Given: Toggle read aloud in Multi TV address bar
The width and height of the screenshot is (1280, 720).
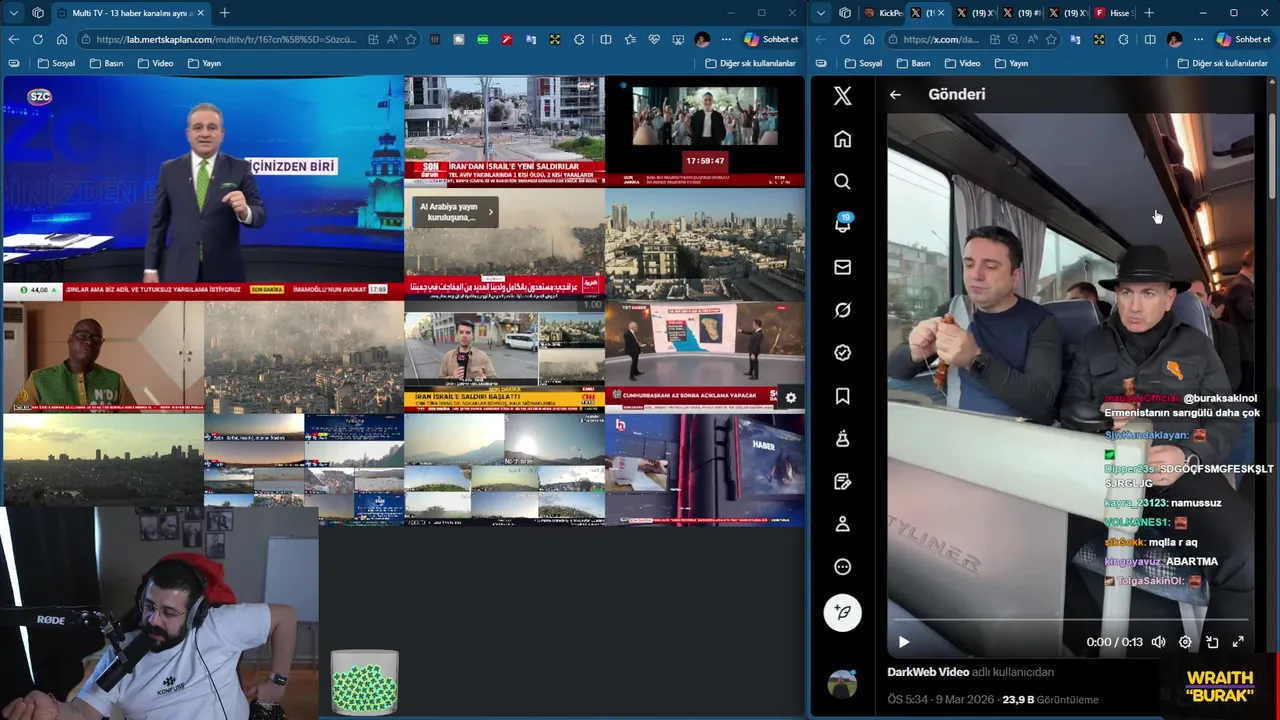Looking at the screenshot, I should pos(391,39).
